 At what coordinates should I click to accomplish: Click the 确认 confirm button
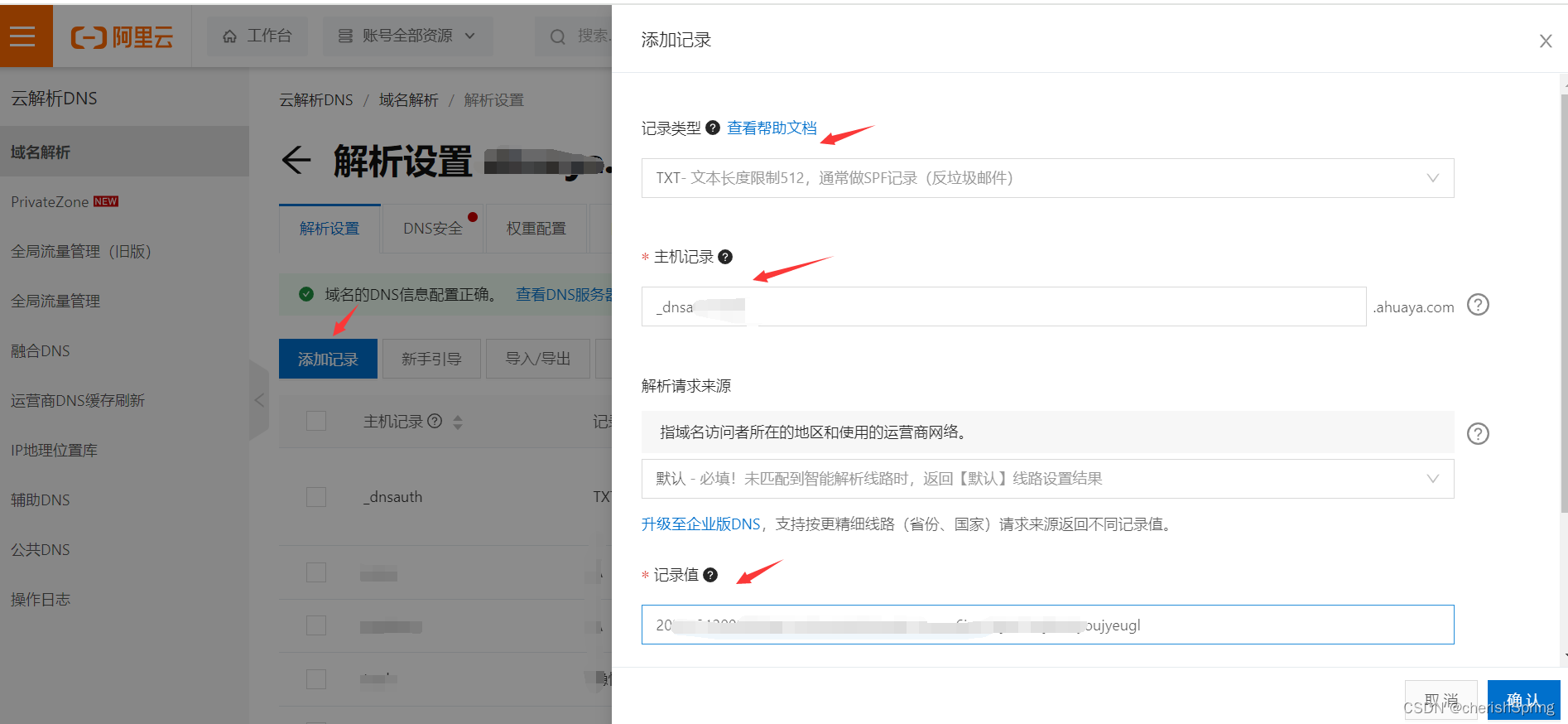click(x=1523, y=700)
